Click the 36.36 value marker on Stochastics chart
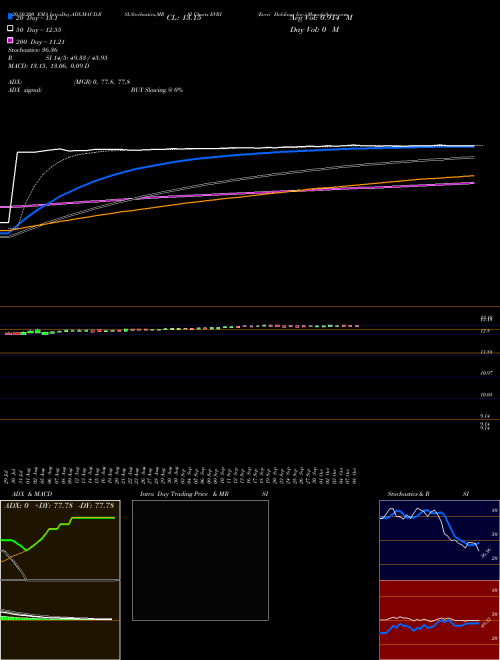The width and height of the screenshot is (500, 660). 486,553
